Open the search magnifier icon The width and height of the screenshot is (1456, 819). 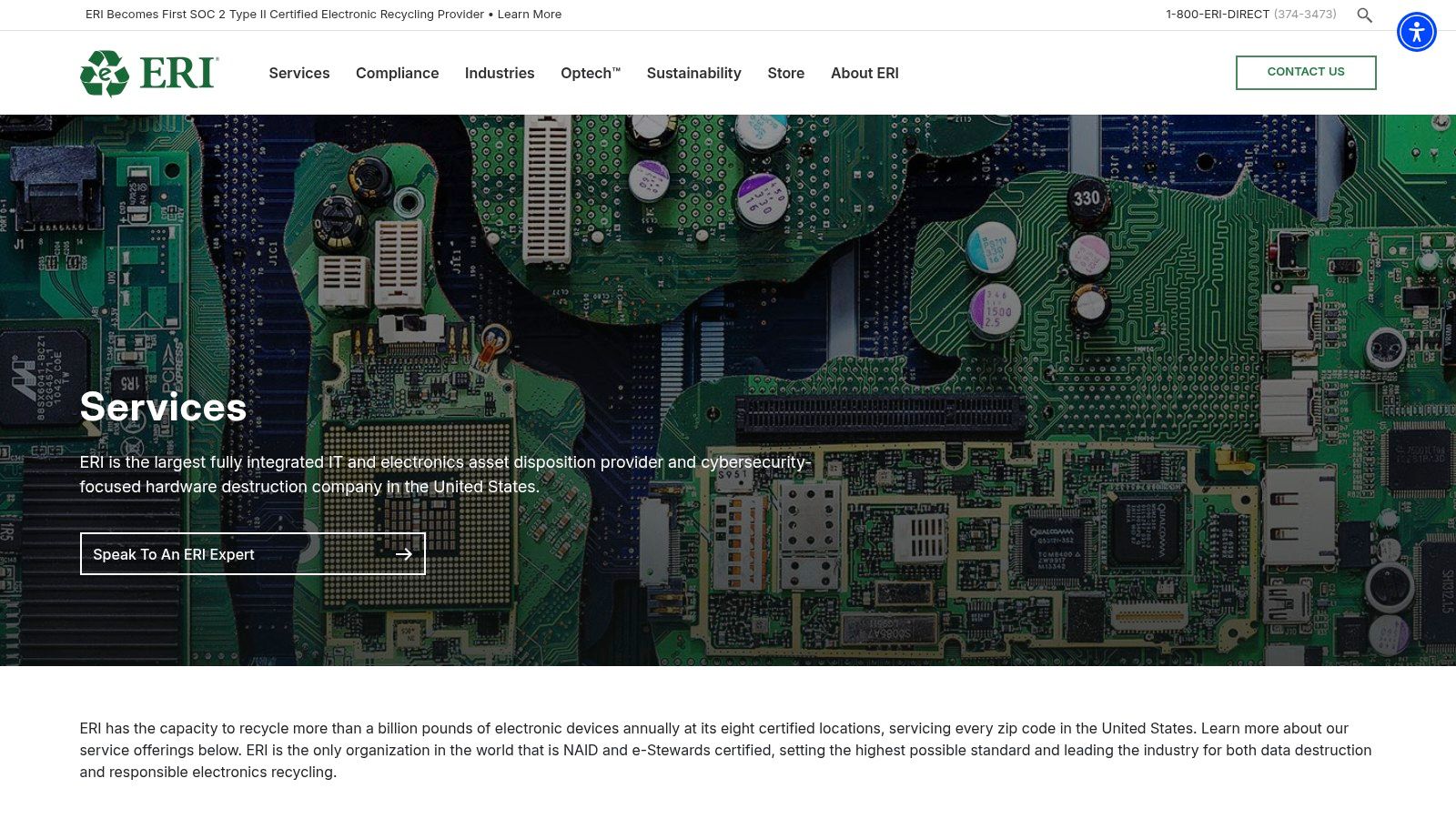(x=1364, y=15)
